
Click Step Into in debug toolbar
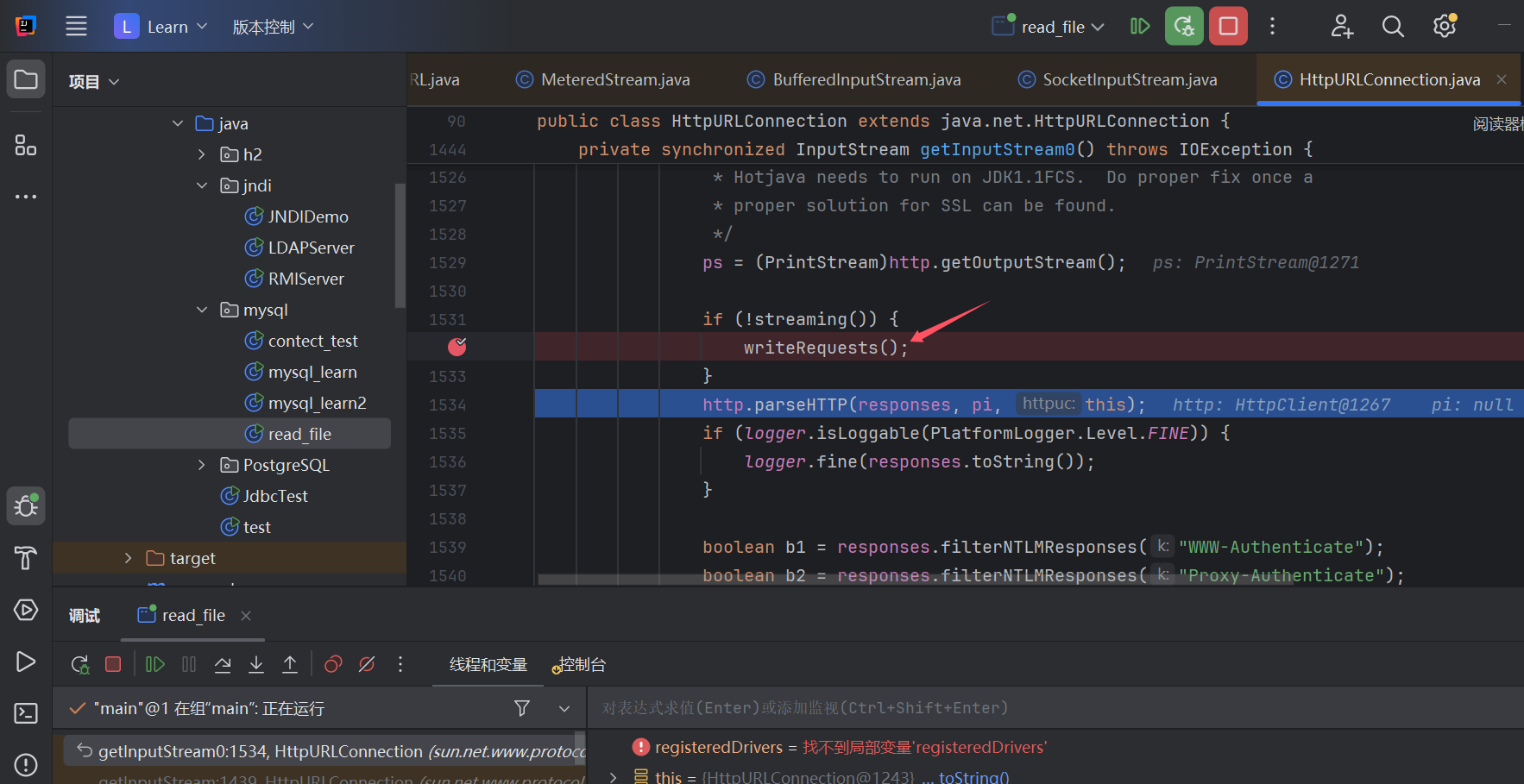point(256,664)
